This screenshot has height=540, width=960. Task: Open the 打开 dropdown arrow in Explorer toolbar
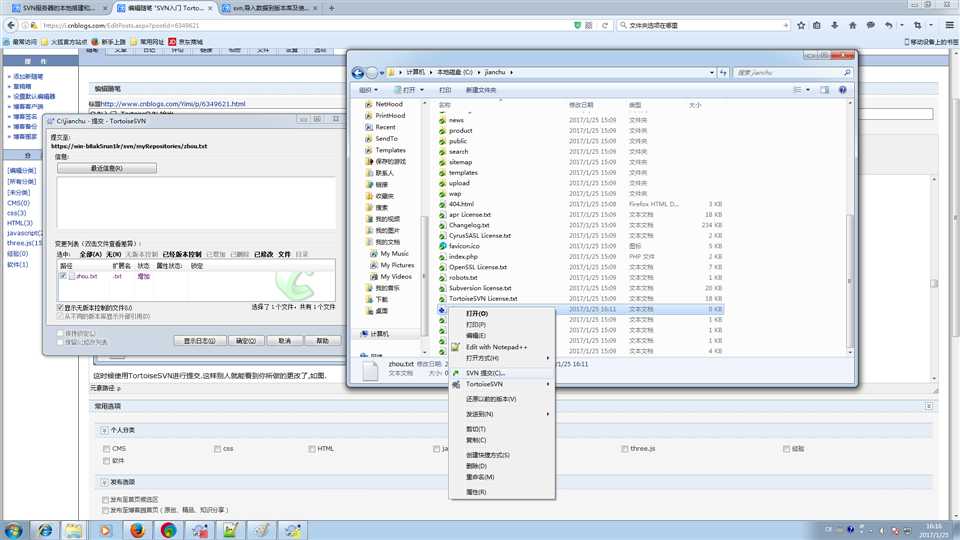(422, 90)
